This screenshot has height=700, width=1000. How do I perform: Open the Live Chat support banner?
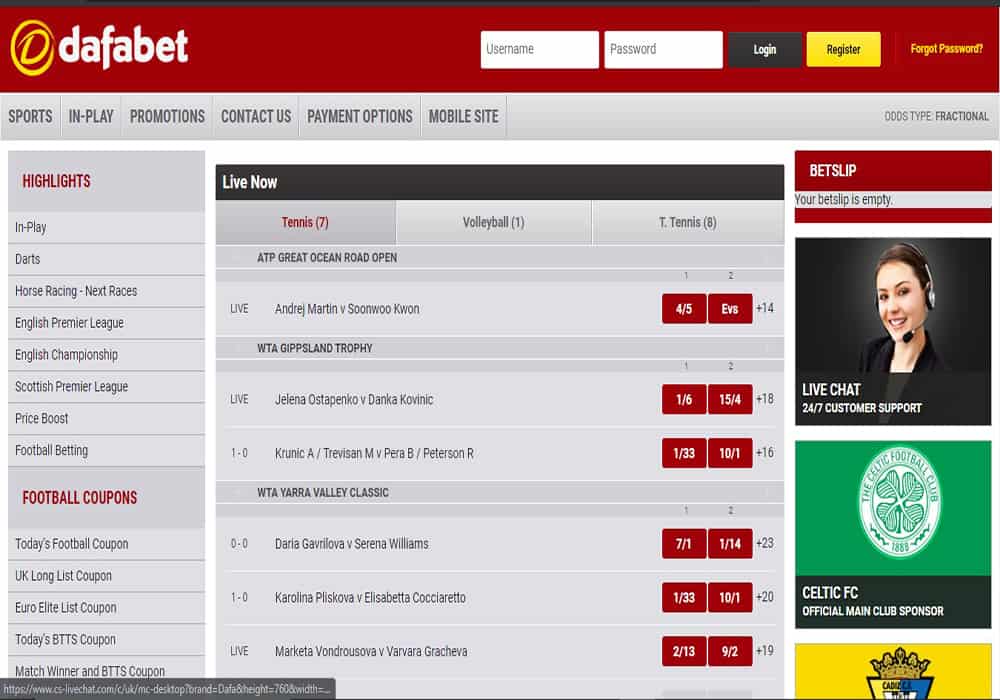(893, 332)
